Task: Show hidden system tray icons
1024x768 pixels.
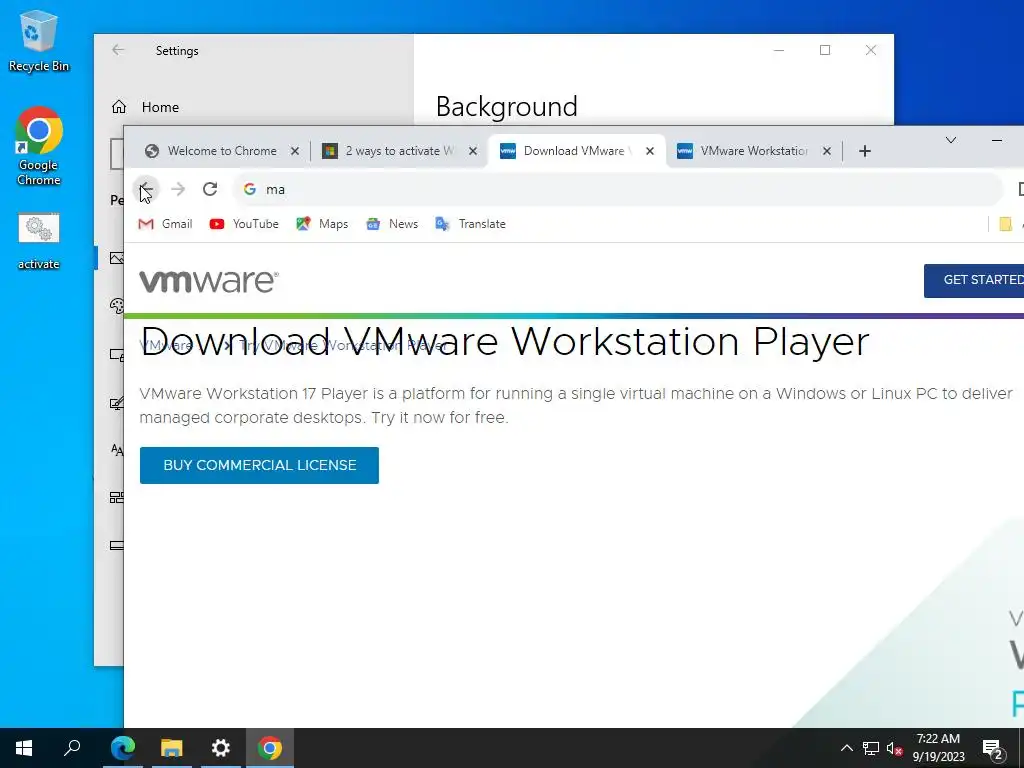Action: point(846,748)
